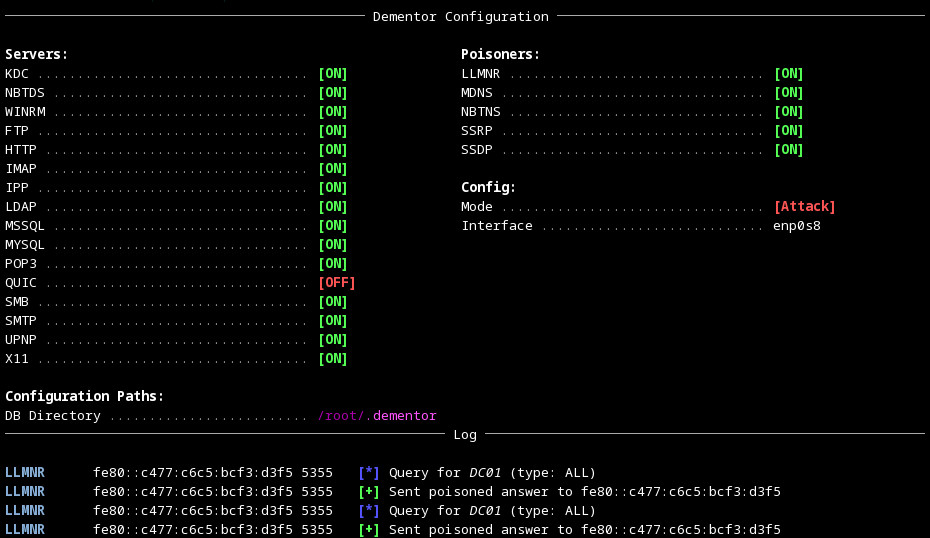This screenshot has height=538, width=930.
Task: Click the [ON] status for the KDC server
Action: (x=332, y=74)
